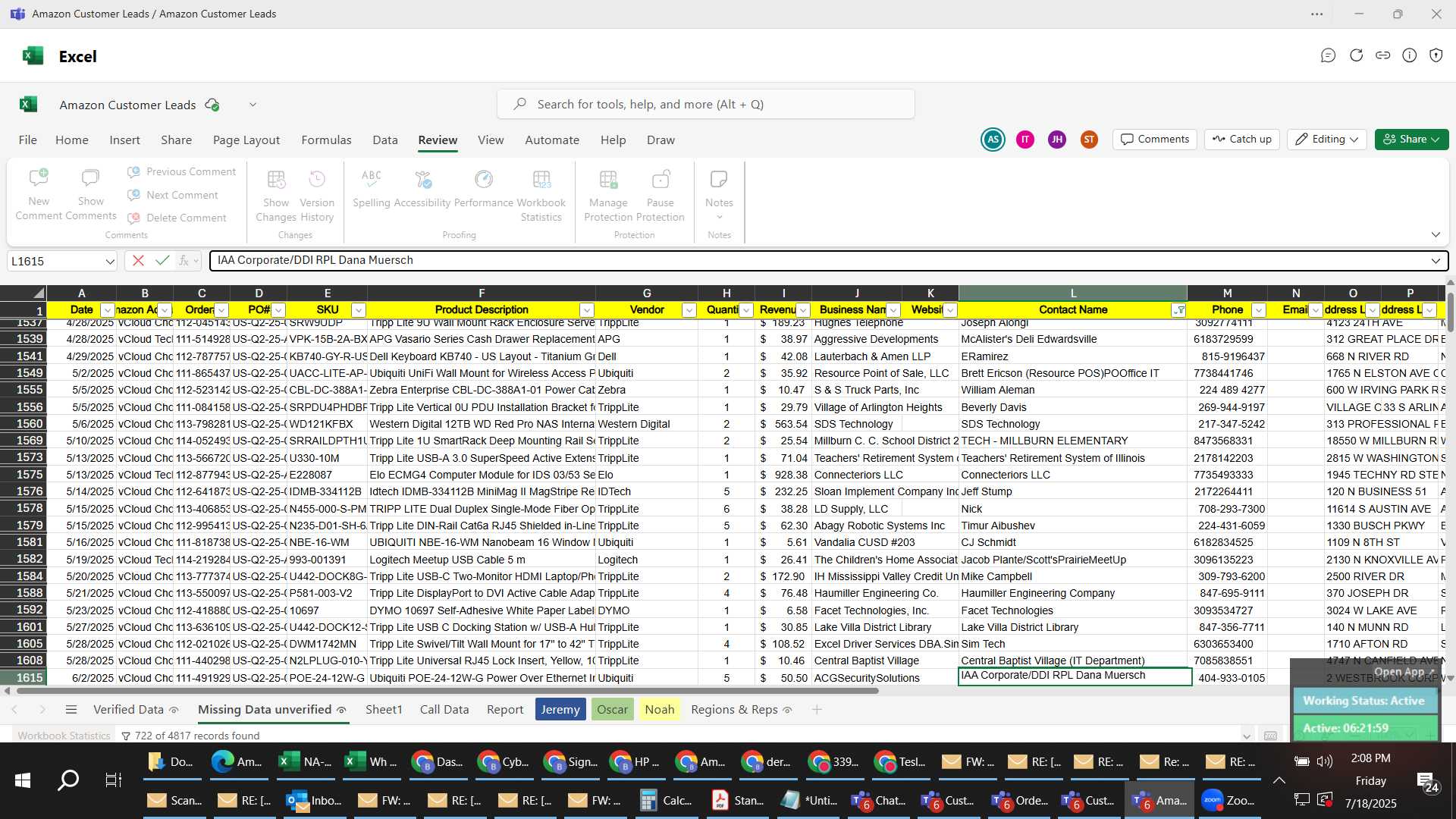The height and width of the screenshot is (819, 1456).
Task: Open SKU column filter dropdown
Action: coord(359,310)
